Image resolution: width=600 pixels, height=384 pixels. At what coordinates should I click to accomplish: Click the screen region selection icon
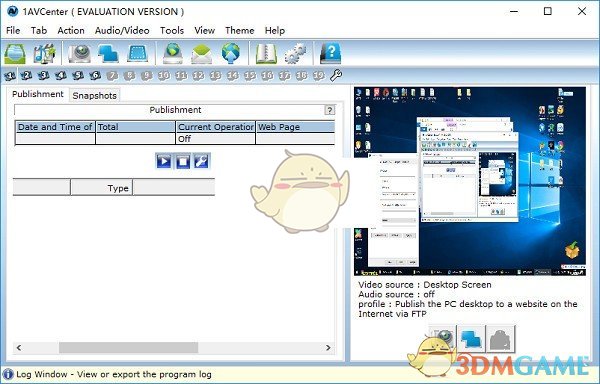pyautogui.click(x=137, y=54)
